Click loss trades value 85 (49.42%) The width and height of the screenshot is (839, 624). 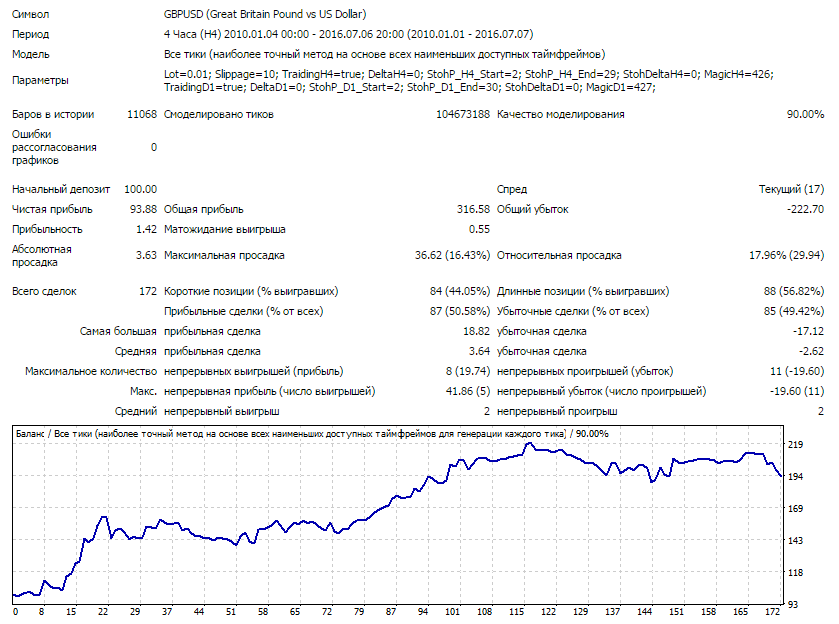click(794, 311)
